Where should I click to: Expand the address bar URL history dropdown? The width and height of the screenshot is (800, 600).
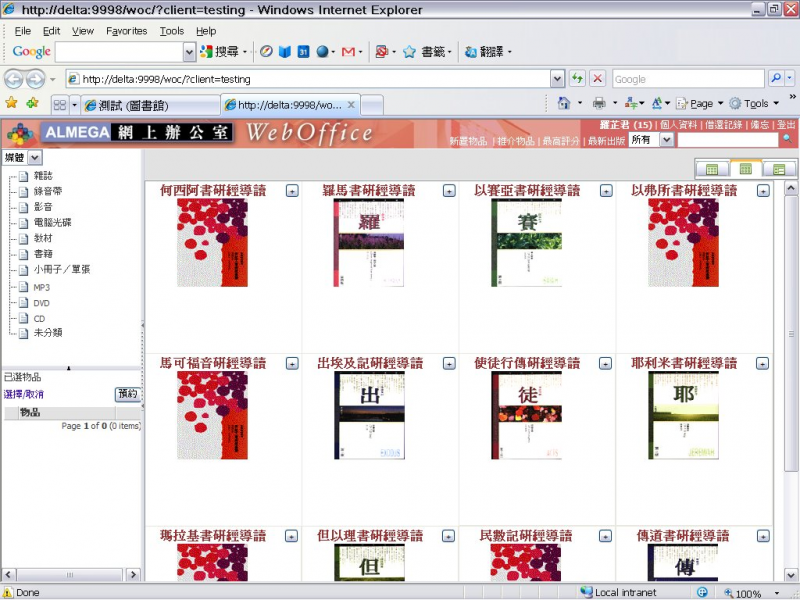pyautogui.click(x=557, y=79)
